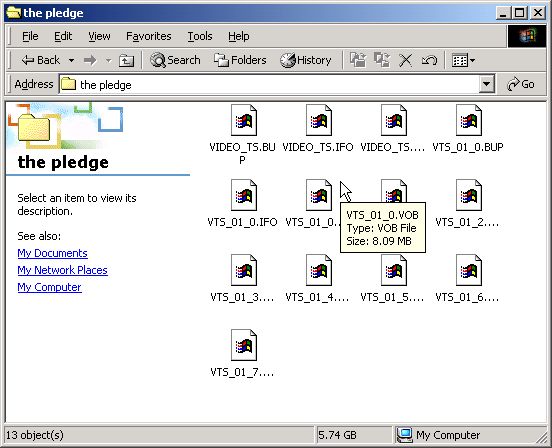Click the Forward arrow button
Viewport: 552px width, 448px height.
[x=90, y=61]
